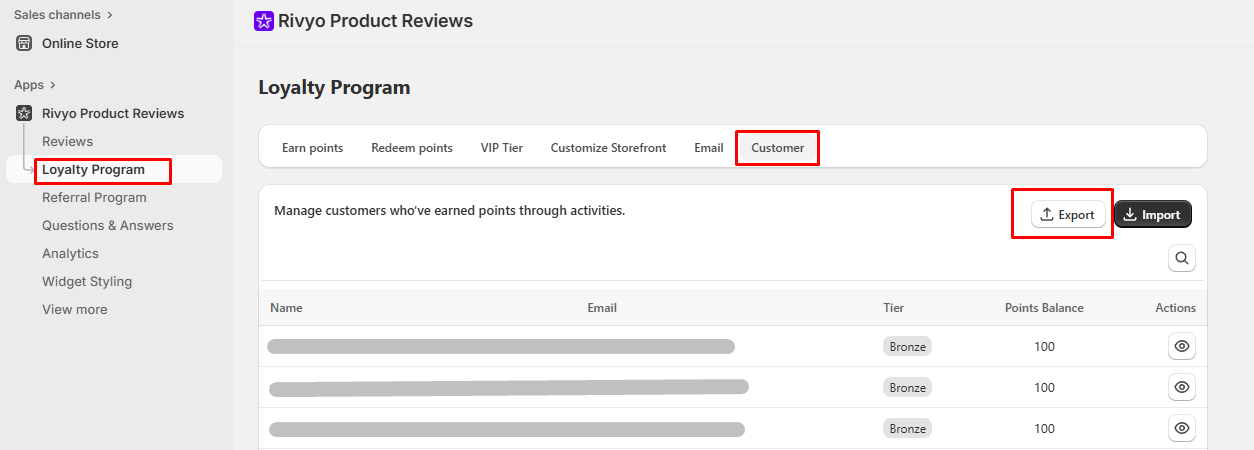Switch to the Earn points tab
The height and width of the screenshot is (450, 1254).
click(x=312, y=148)
